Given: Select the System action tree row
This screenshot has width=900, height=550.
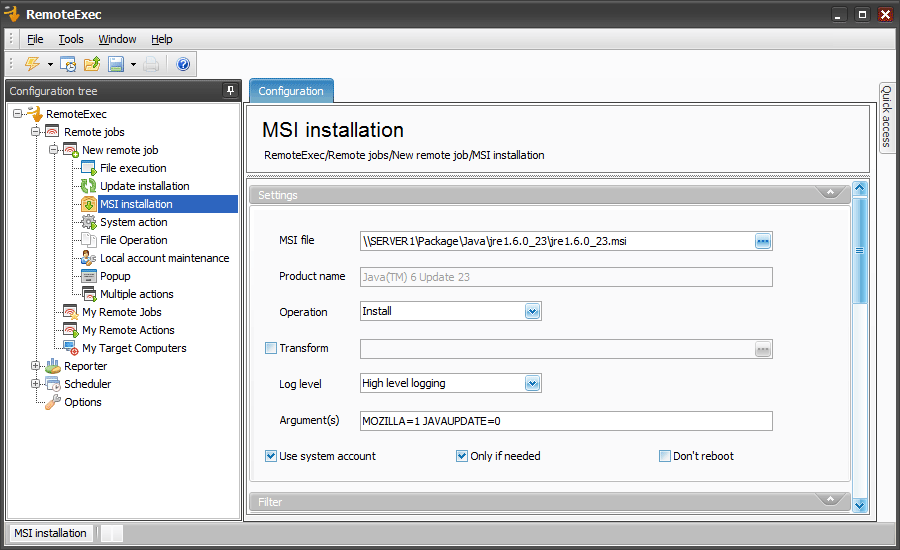Looking at the screenshot, I should click(x=133, y=222).
